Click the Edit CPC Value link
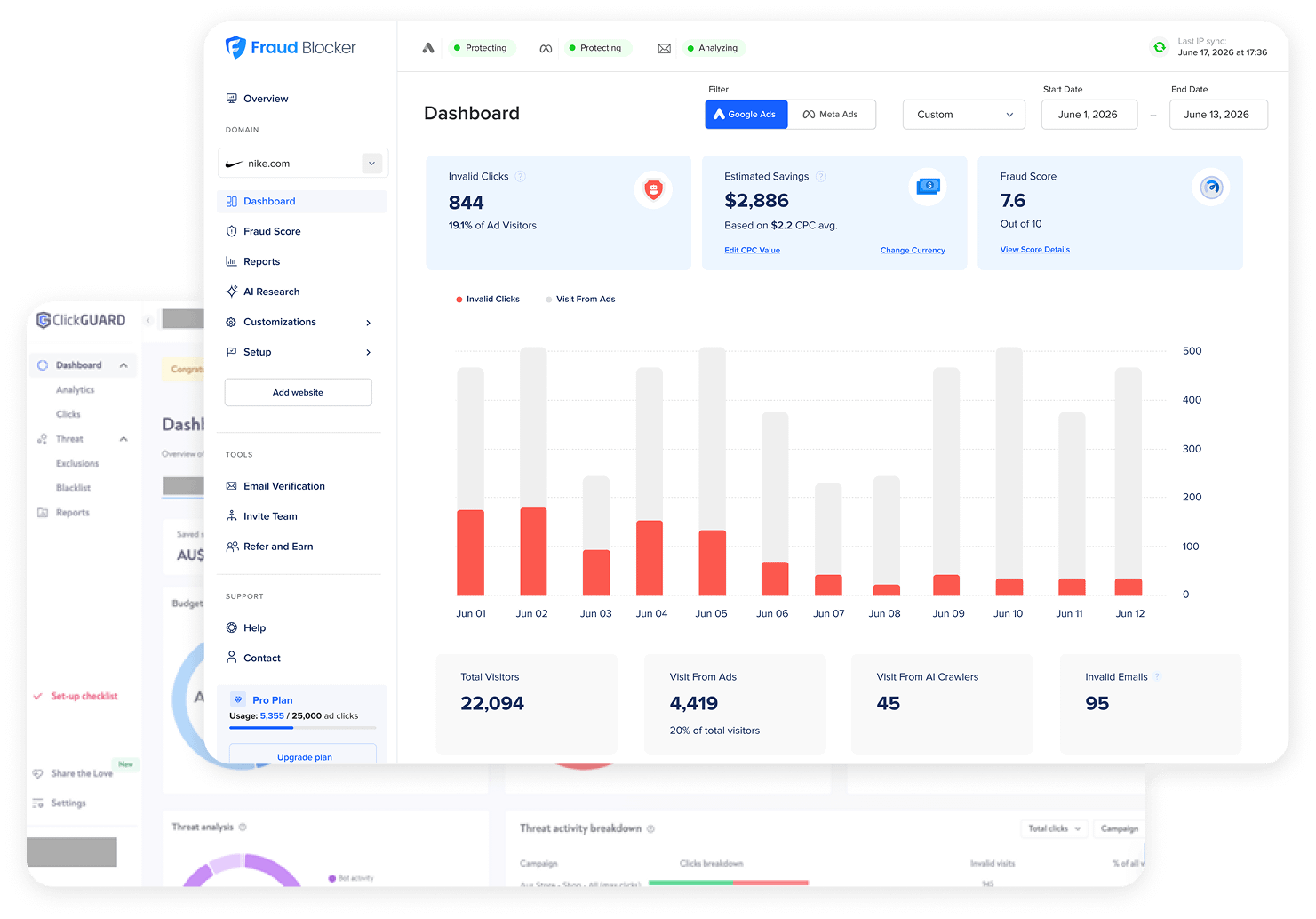The width and height of the screenshot is (1316, 919). (x=752, y=250)
